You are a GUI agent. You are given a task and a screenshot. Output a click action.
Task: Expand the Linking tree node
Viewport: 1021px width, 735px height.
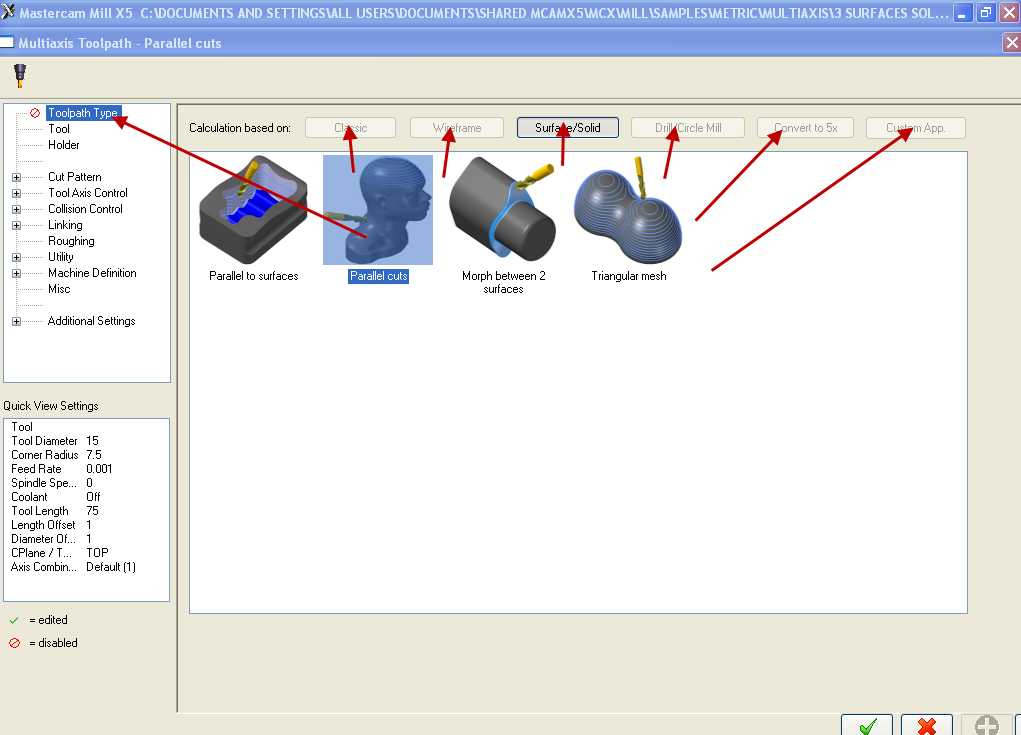(x=16, y=225)
